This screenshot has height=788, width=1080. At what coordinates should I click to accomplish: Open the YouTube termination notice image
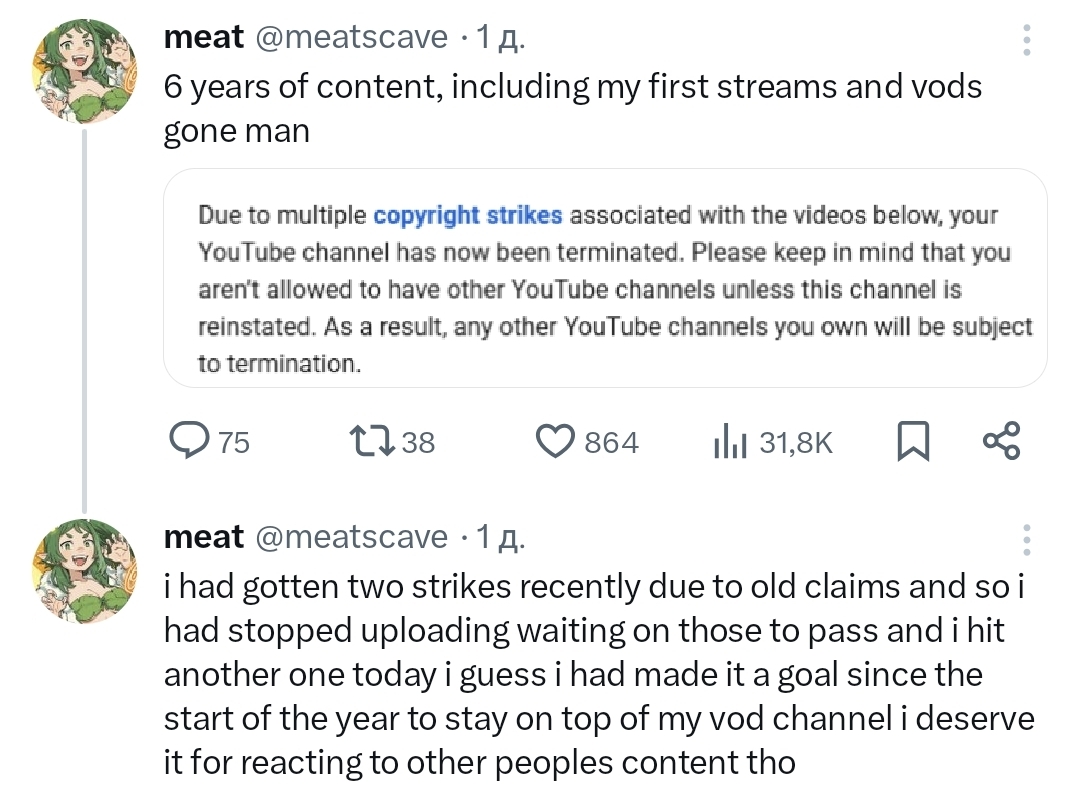pos(605,278)
